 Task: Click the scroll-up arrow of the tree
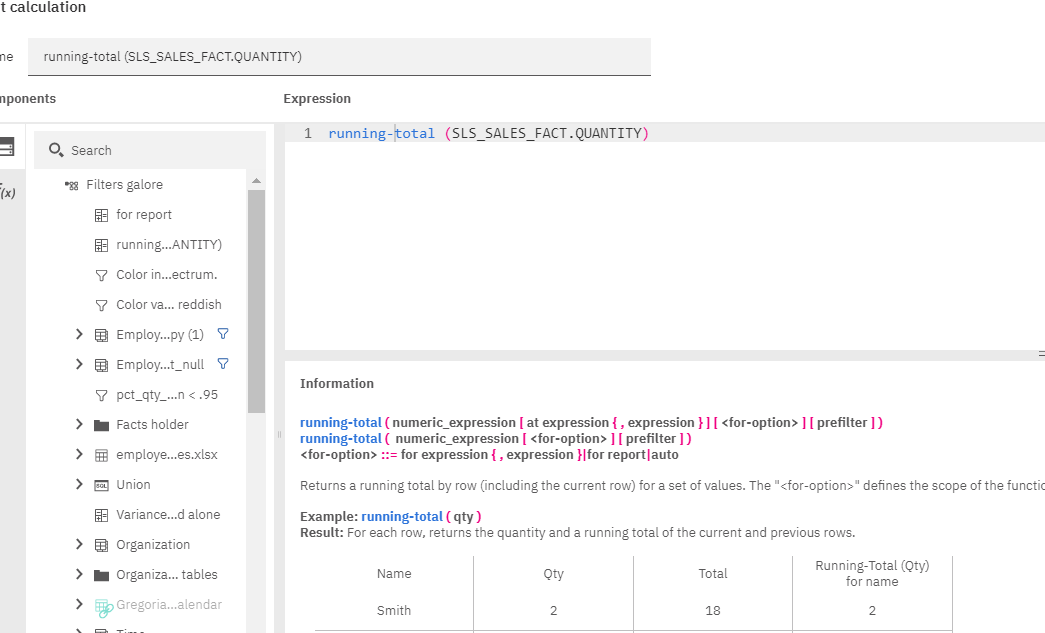(257, 181)
